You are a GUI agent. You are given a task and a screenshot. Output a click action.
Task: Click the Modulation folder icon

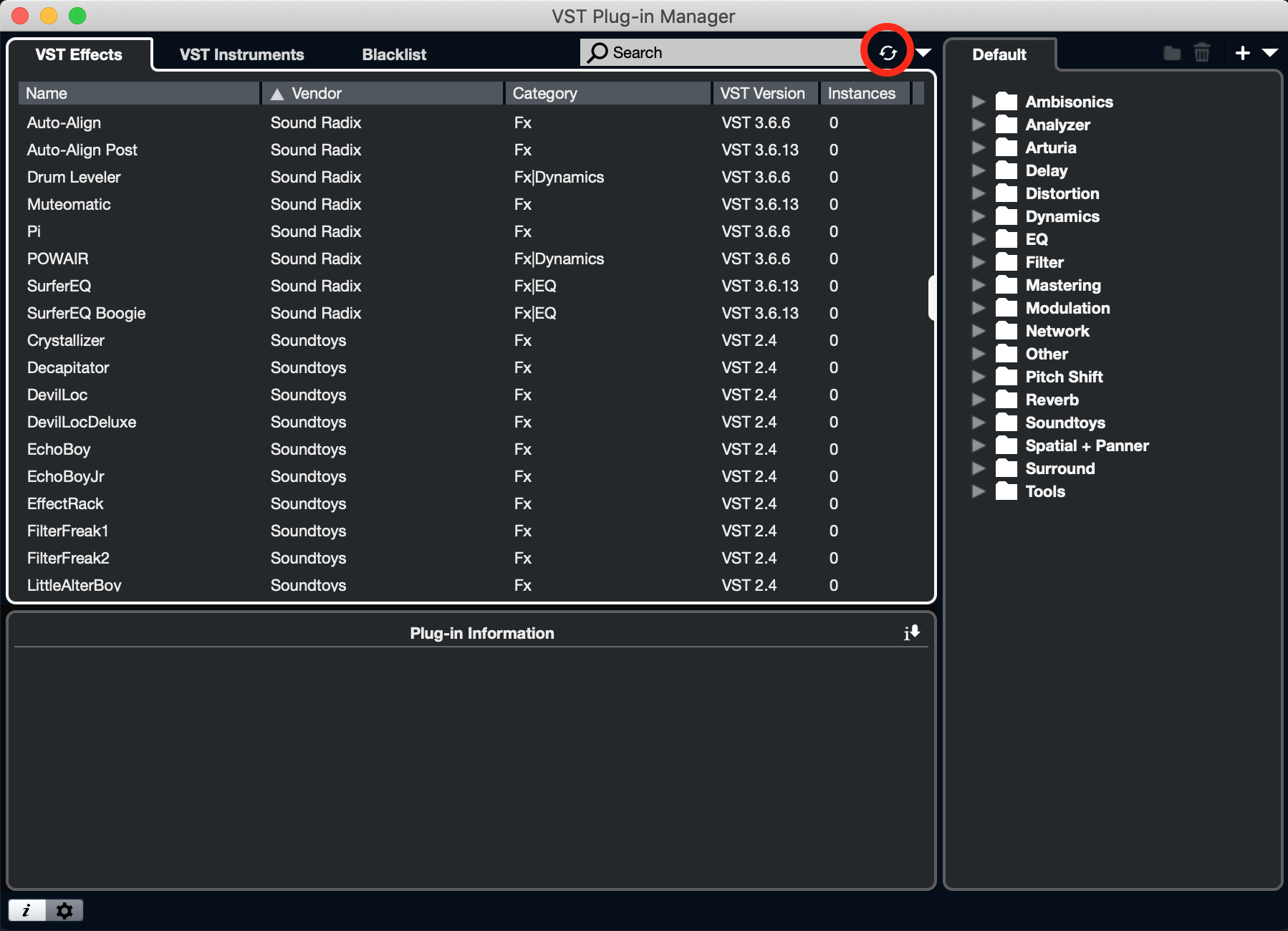pos(1006,307)
